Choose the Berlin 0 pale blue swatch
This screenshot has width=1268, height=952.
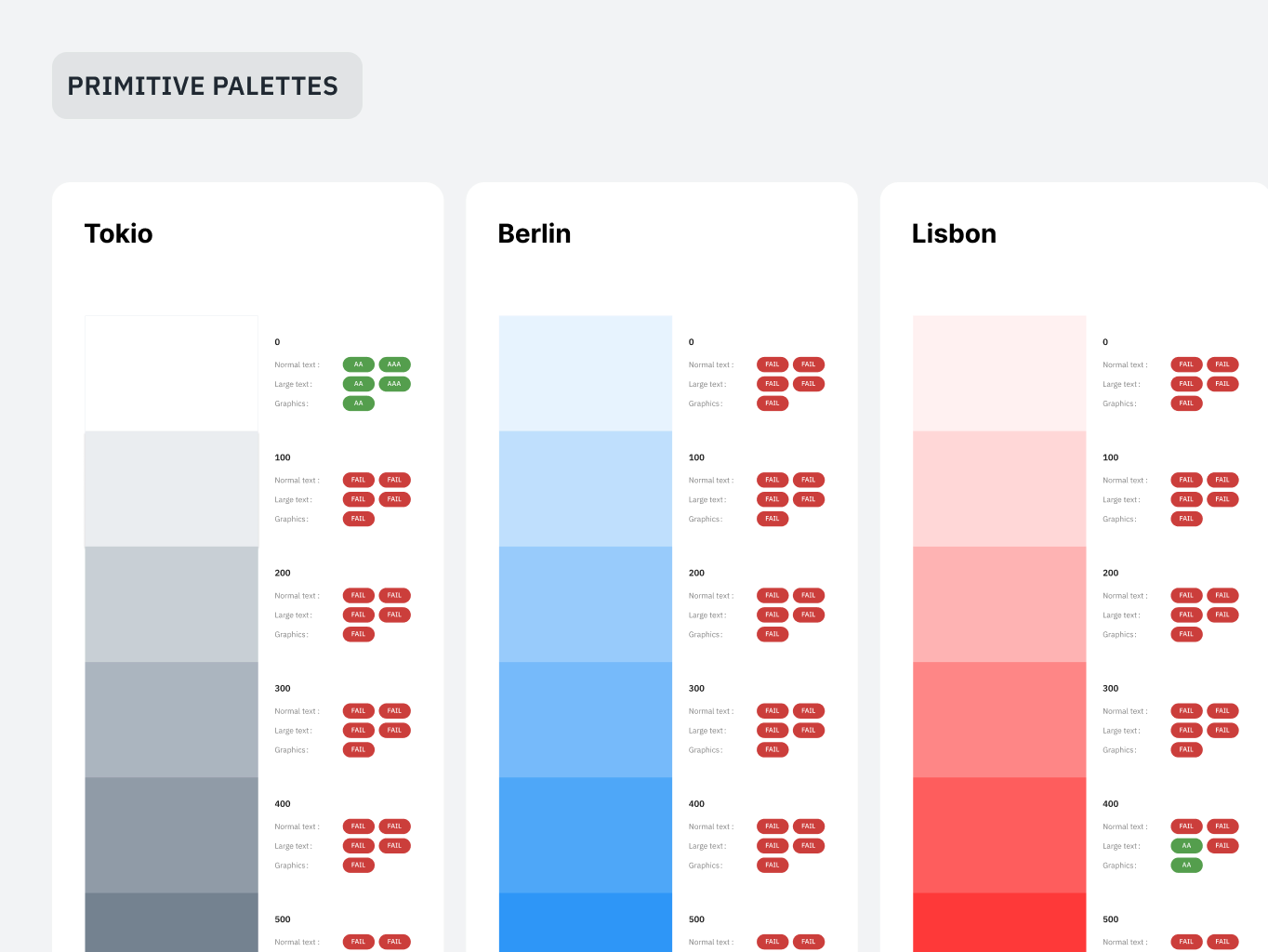click(586, 373)
